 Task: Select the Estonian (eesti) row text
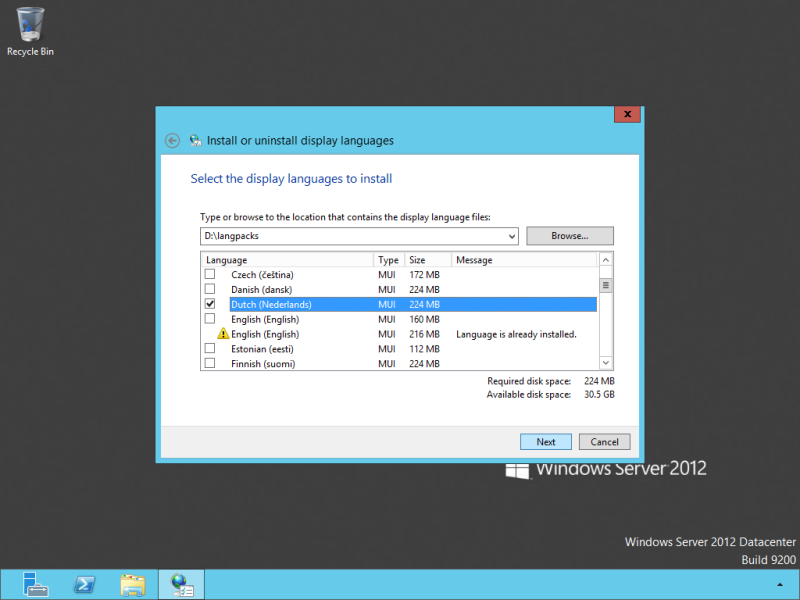pyautogui.click(x=262, y=349)
